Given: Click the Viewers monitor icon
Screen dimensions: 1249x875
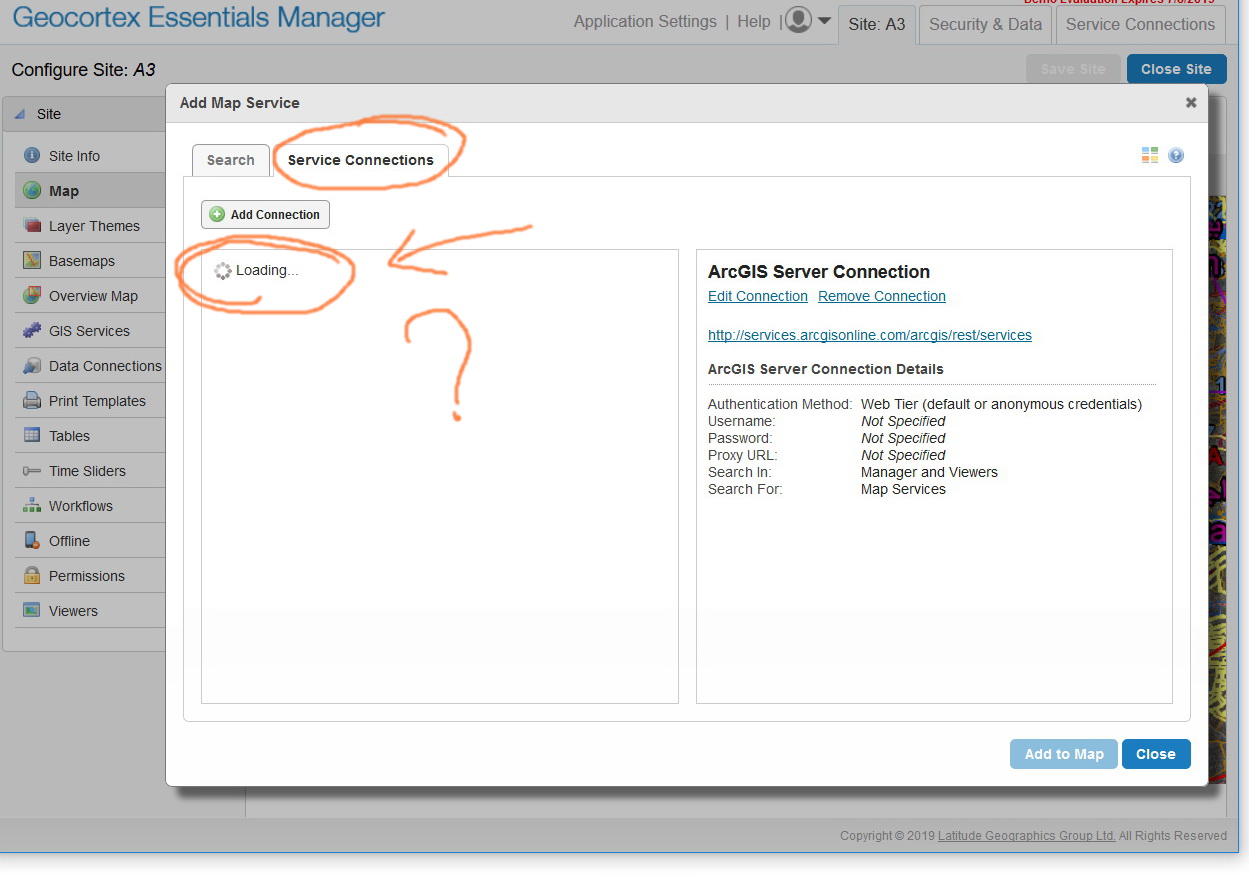Looking at the screenshot, I should coord(32,611).
